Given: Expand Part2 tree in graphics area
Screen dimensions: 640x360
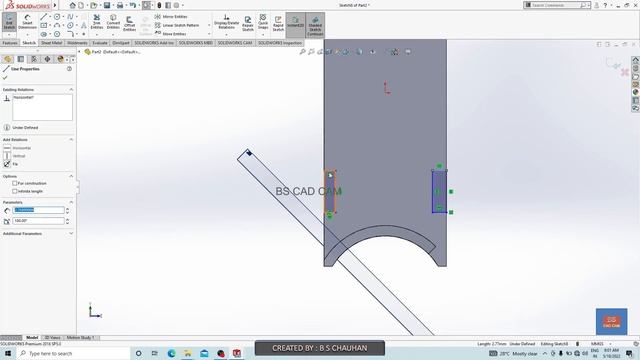Looking at the screenshot, I should point(80,52).
